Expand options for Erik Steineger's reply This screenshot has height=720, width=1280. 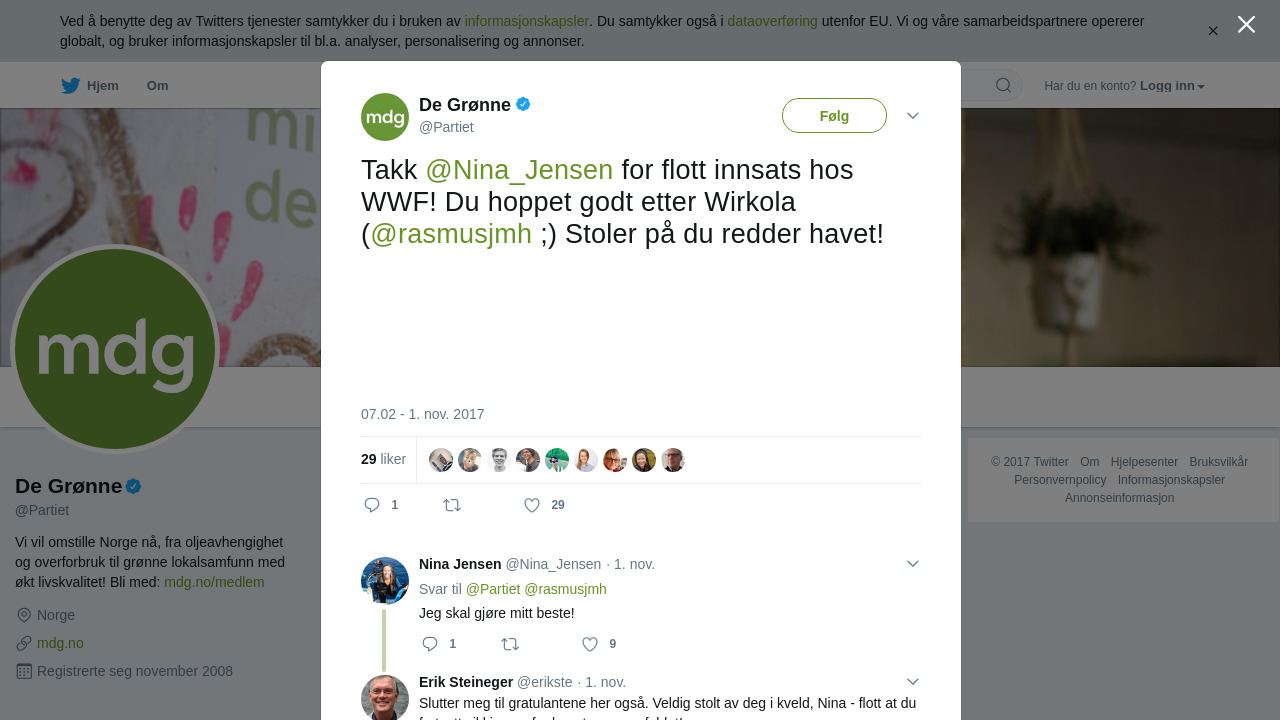click(x=913, y=682)
